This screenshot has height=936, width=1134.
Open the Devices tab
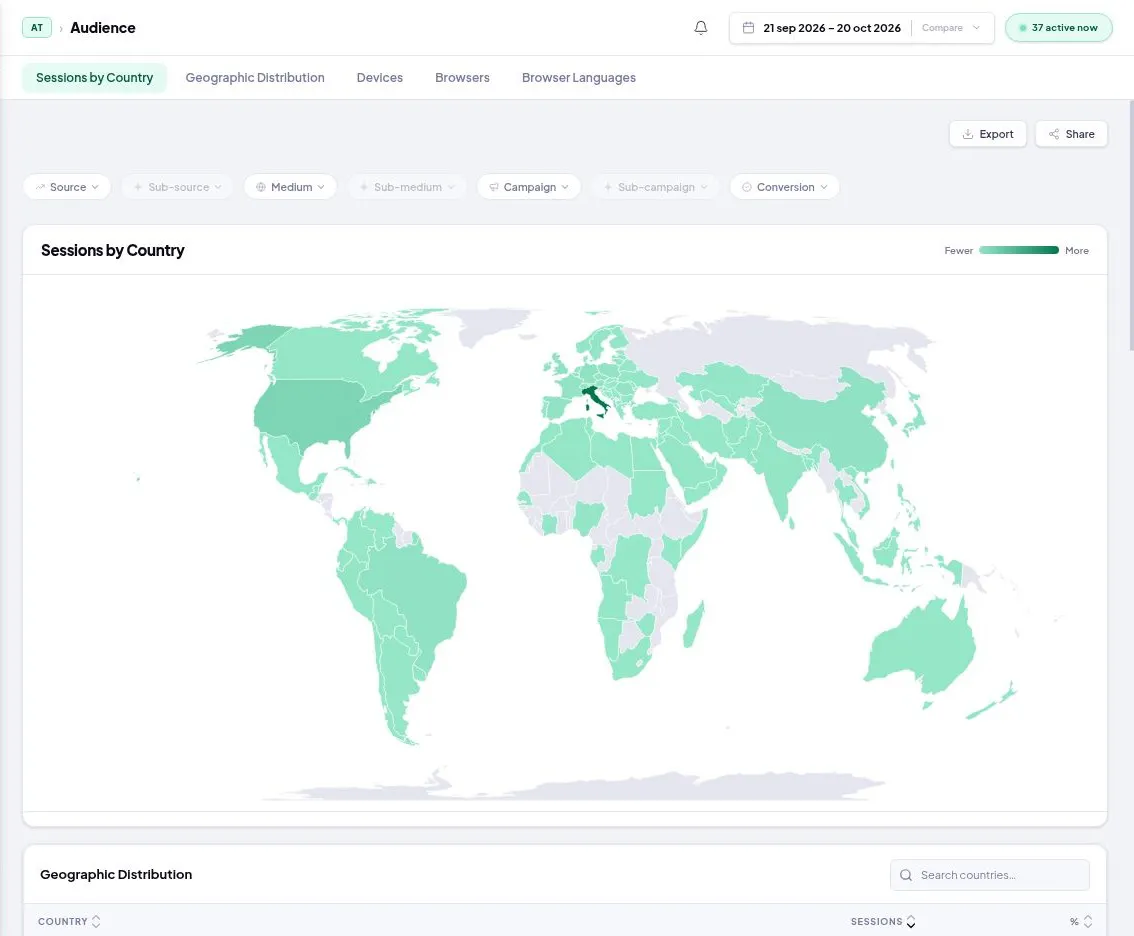tap(380, 77)
